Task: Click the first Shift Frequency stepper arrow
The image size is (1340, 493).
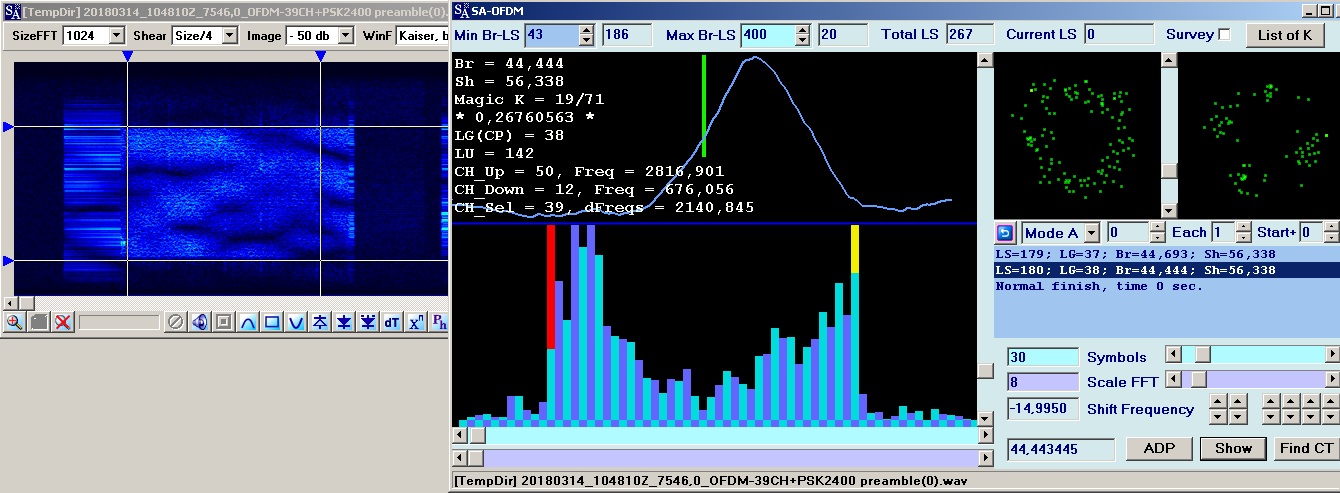Action: [x=1220, y=401]
